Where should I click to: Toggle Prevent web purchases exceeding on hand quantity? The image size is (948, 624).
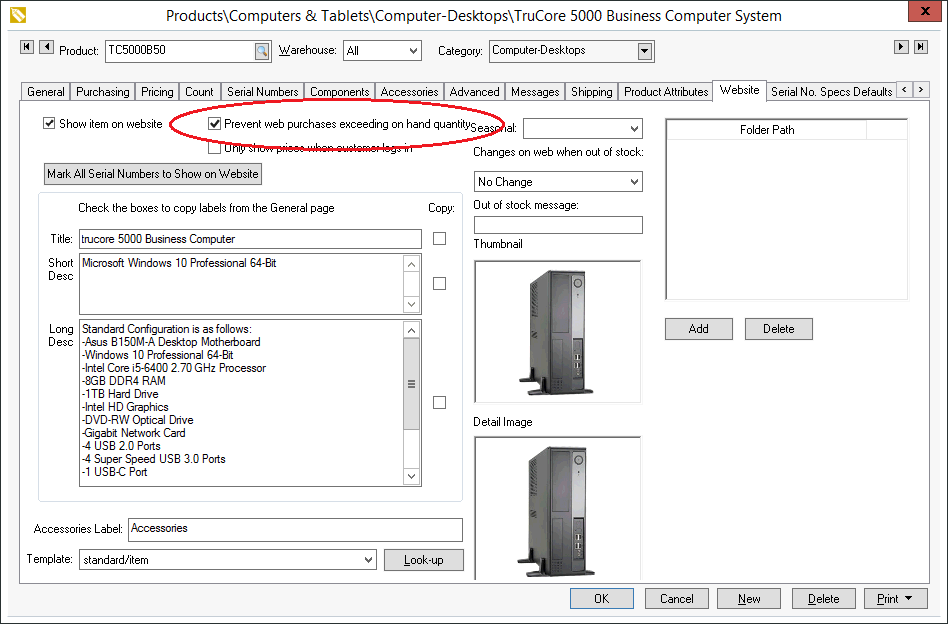[214, 124]
